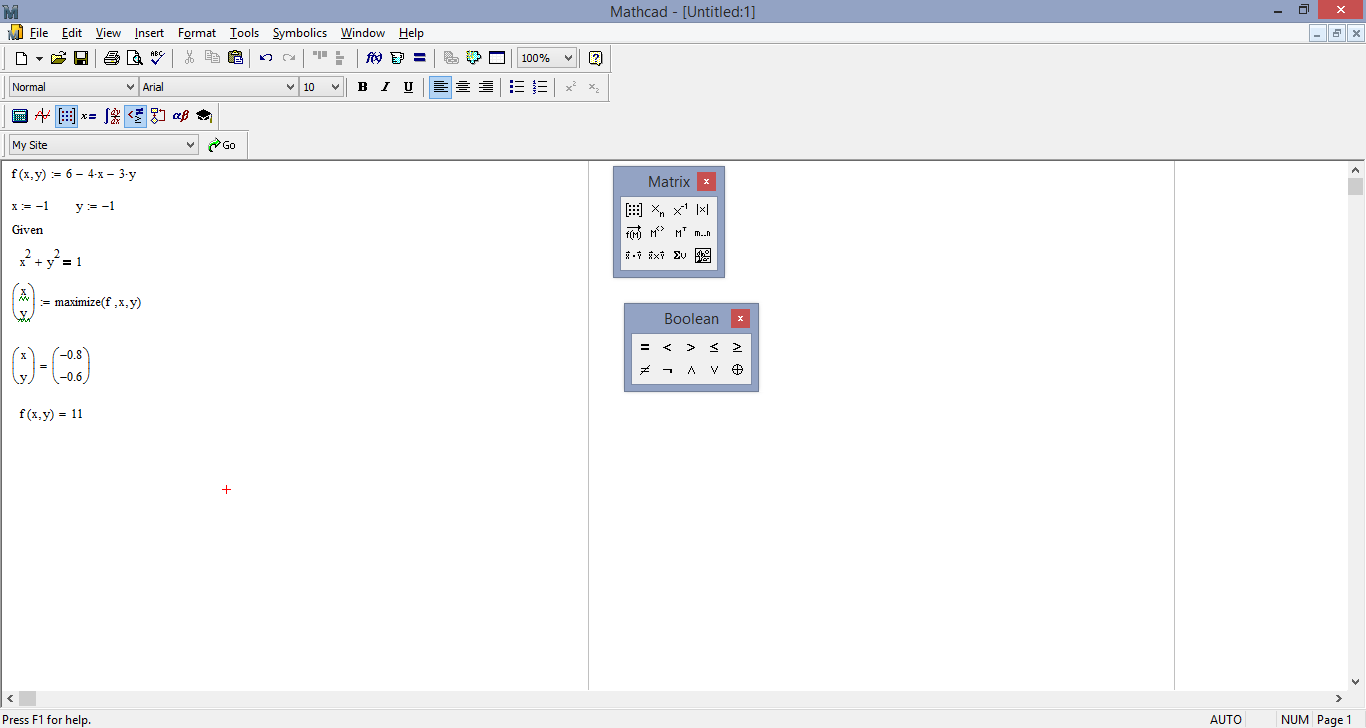The height and width of the screenshot is (728, 1366).
Task: Insert range variable m..n
Action: tap(703, 233)
